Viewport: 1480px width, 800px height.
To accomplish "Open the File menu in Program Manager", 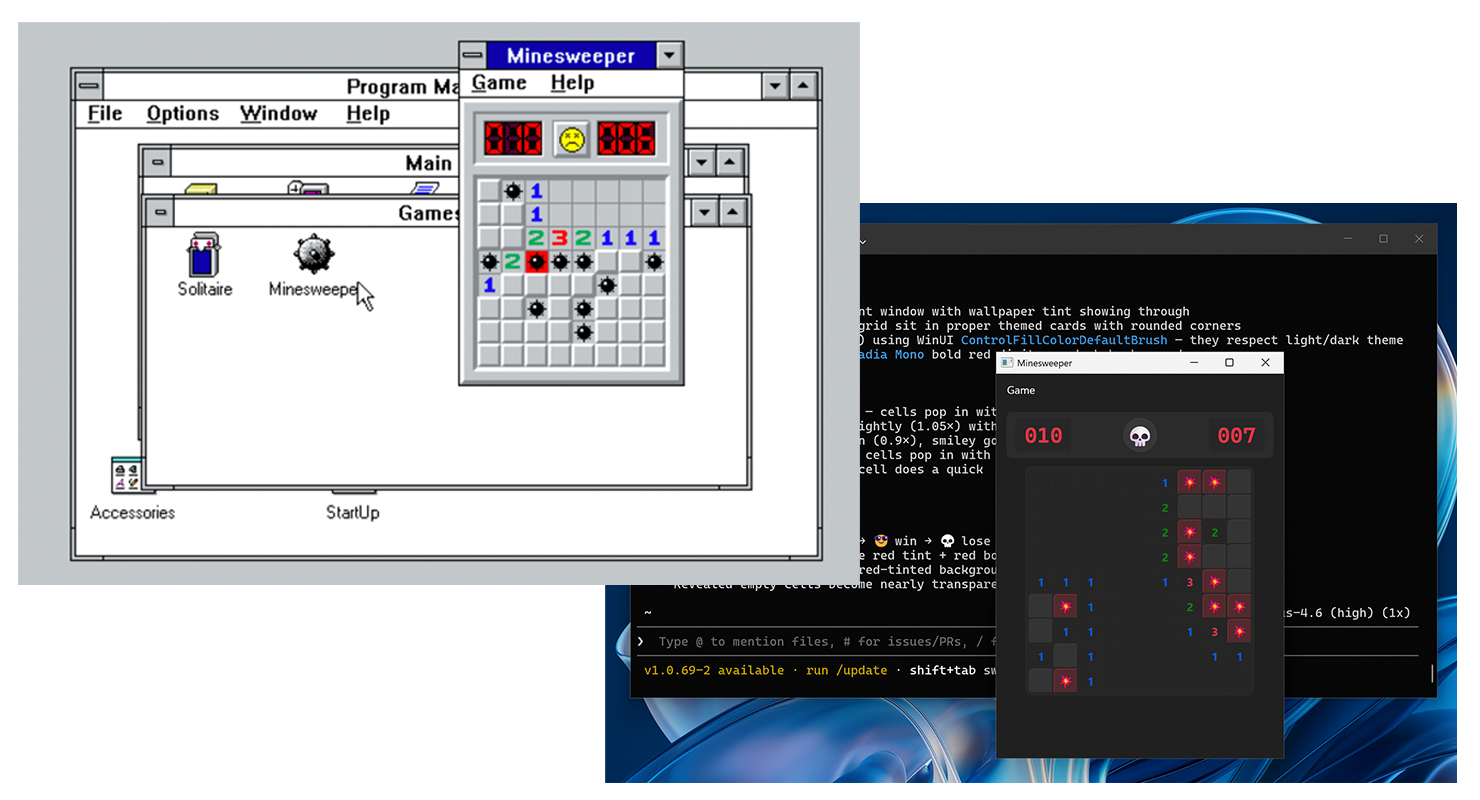I will tap(105, 114).
